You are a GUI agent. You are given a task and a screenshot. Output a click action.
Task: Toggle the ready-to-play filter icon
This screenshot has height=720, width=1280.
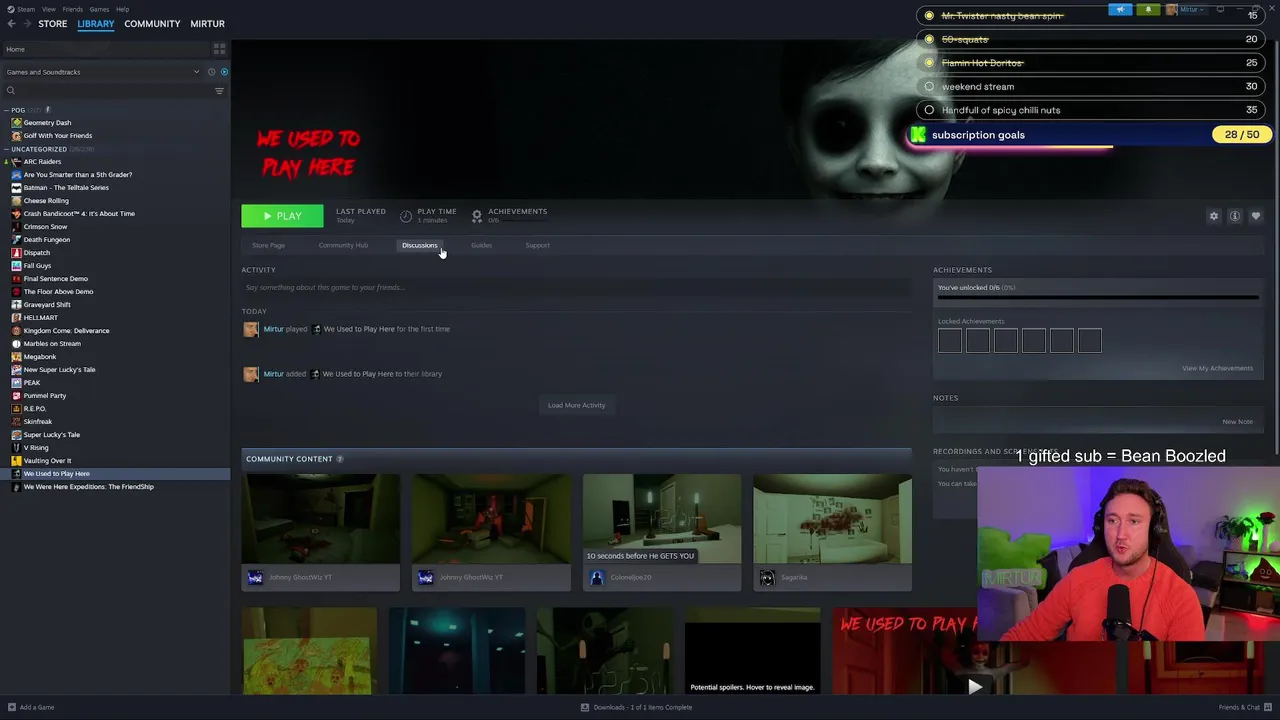pos(224,72)
